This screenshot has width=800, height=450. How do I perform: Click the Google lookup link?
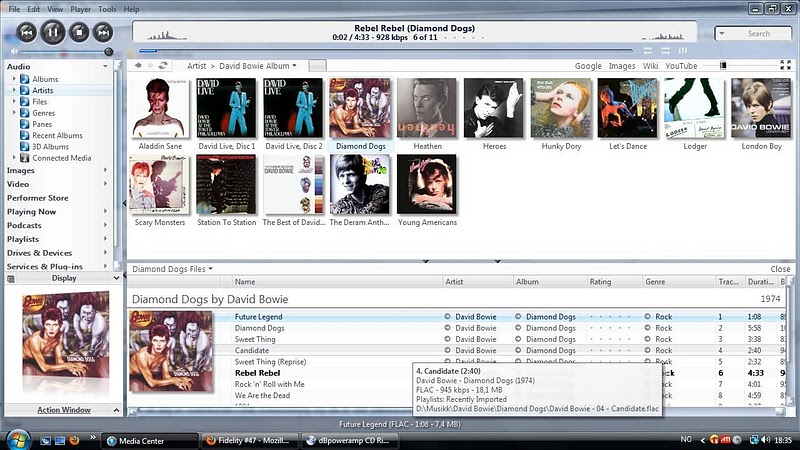(588, 66)
